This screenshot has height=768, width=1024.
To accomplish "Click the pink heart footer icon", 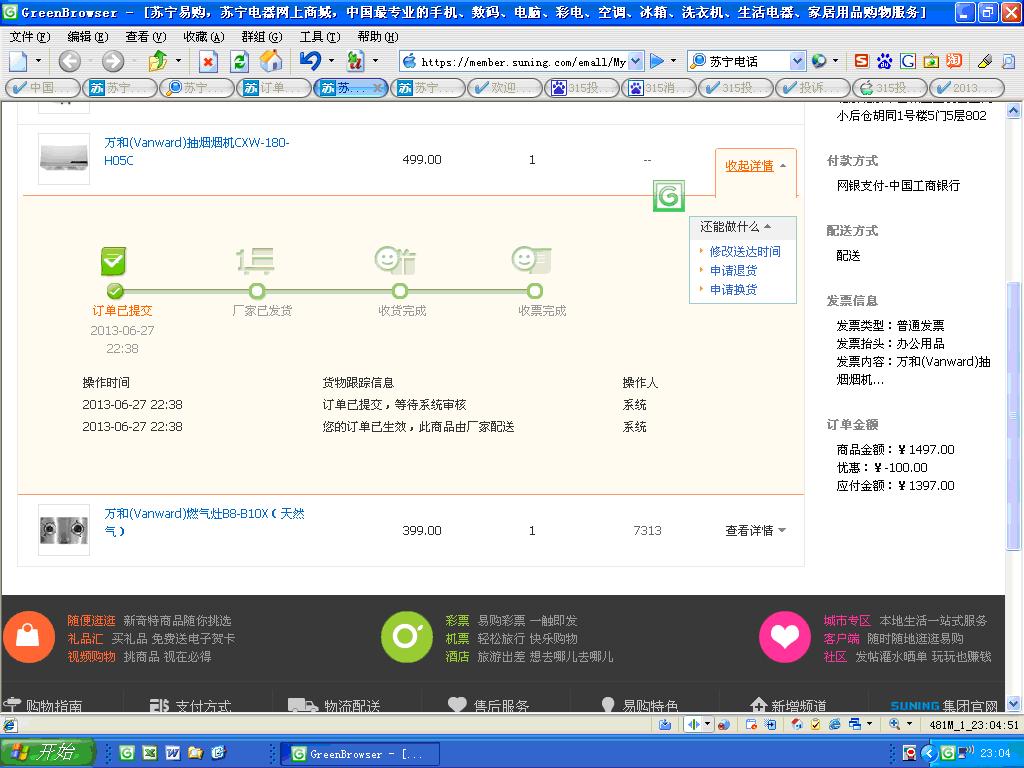I will pyautogui.click(x=785, y=636).
